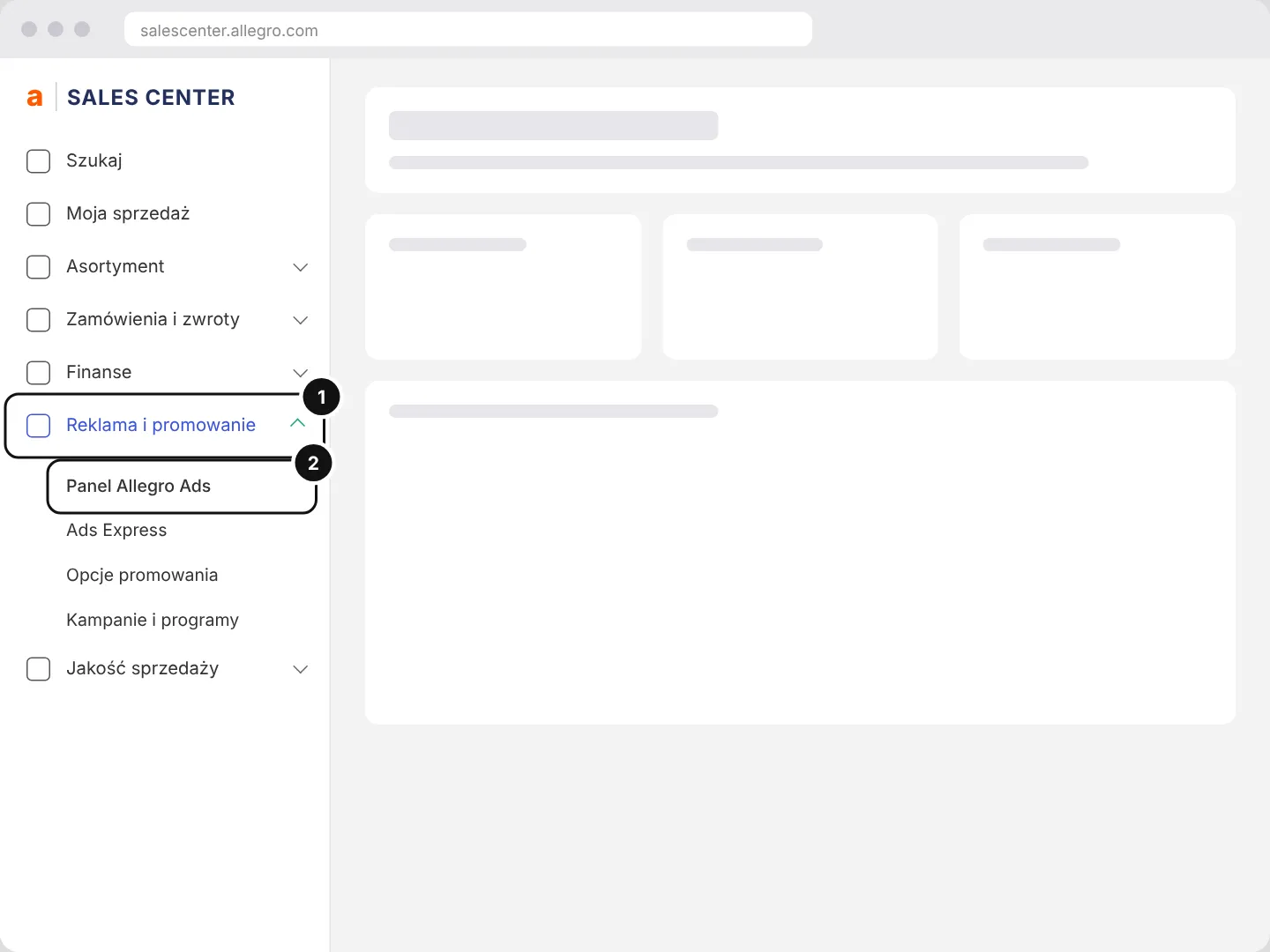Click the icon next to Szukaj
Image resolution: width=1270 pixels, height=952 pixels.
[39, 161]
